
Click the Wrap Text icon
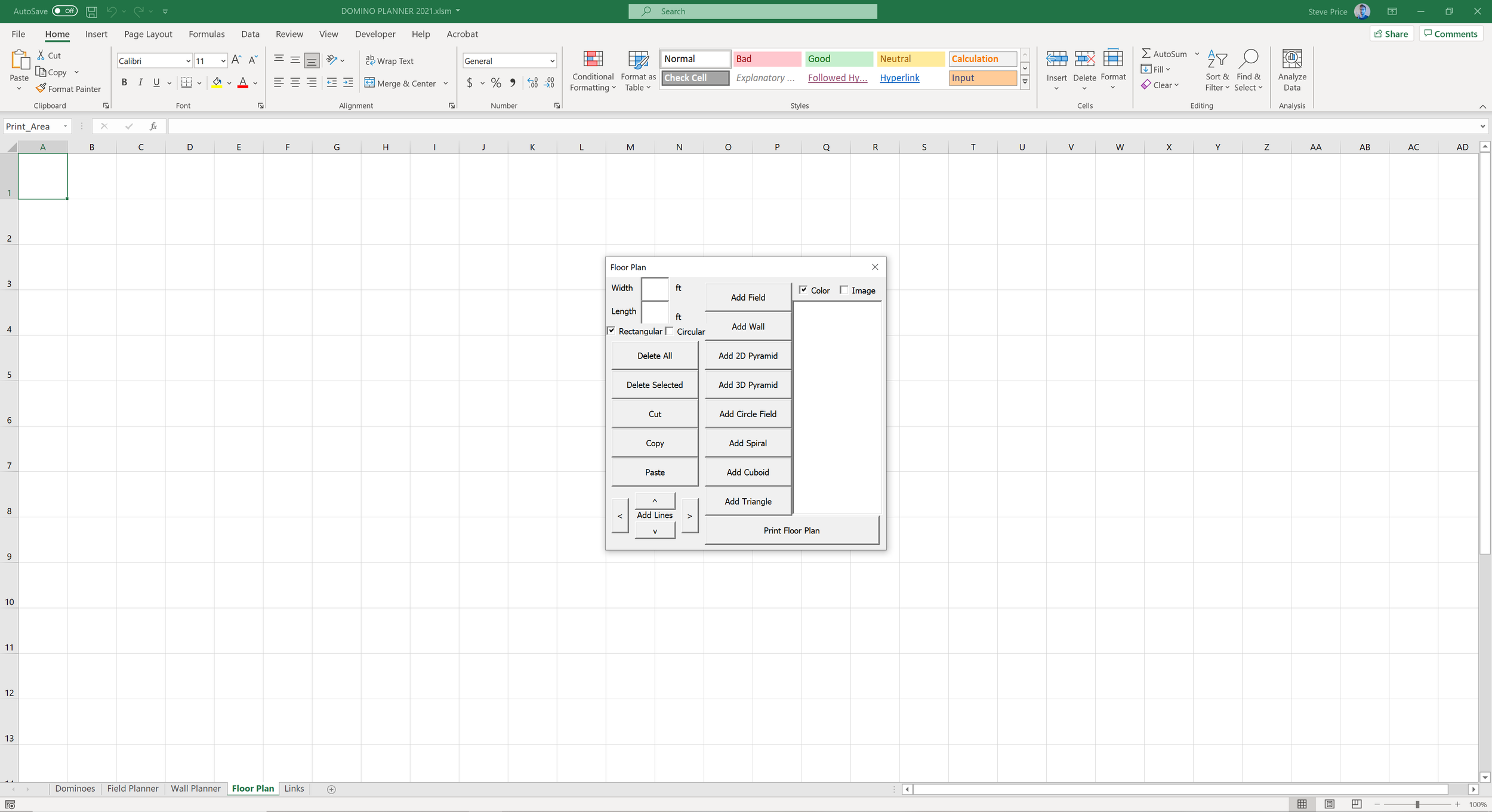370,60
